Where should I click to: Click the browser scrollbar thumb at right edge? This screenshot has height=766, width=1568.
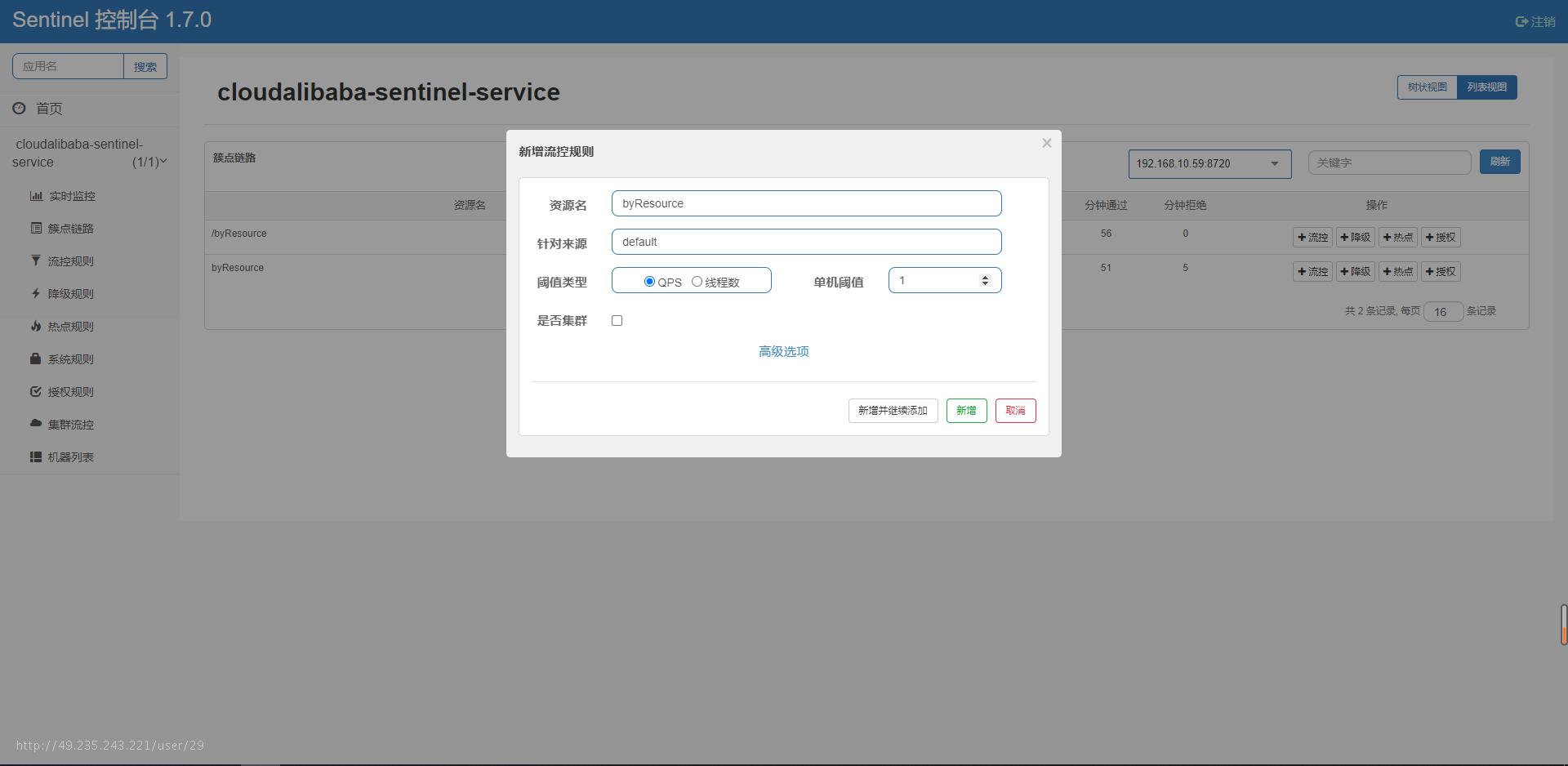pos(1564,625)
